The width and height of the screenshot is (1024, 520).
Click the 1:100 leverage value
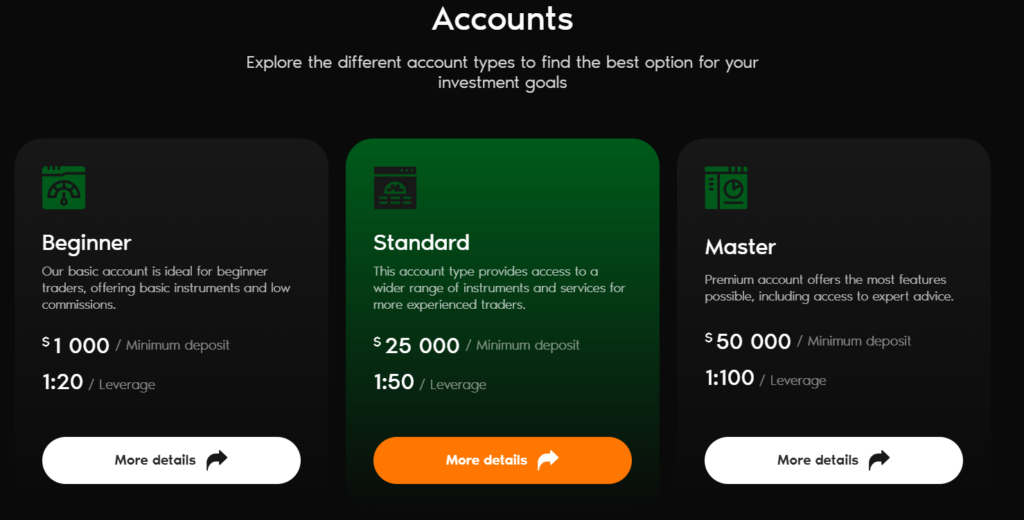coord(730,378)
